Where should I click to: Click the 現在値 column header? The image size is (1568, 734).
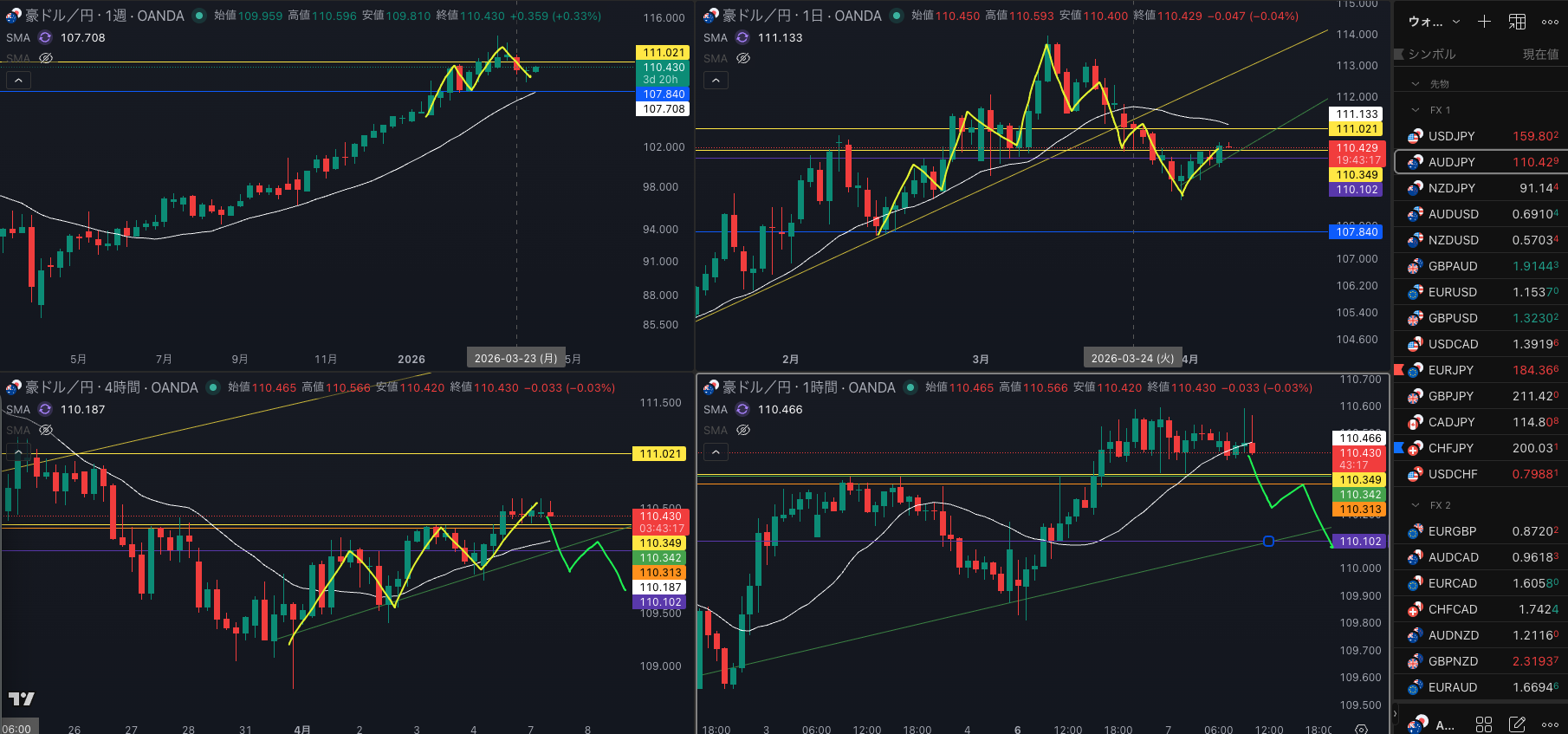pos(1540,54)
